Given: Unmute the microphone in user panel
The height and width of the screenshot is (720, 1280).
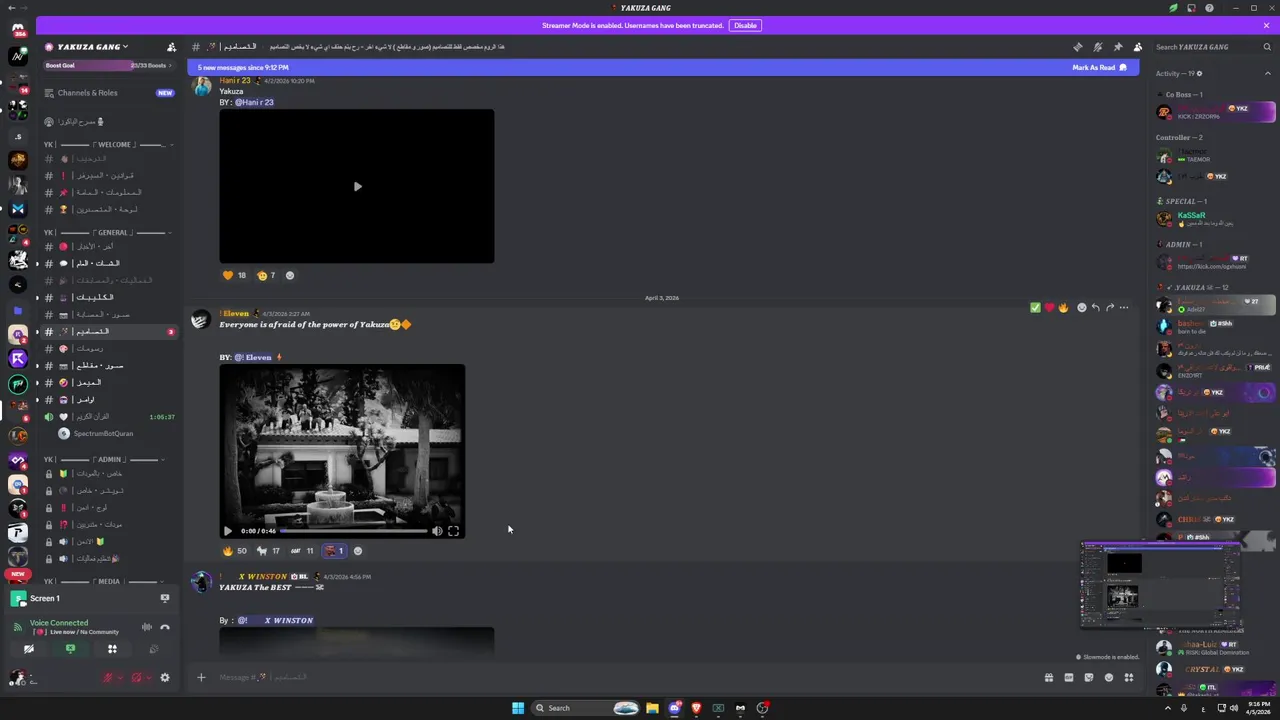Looking at the screenshot, I should [107, 677].
